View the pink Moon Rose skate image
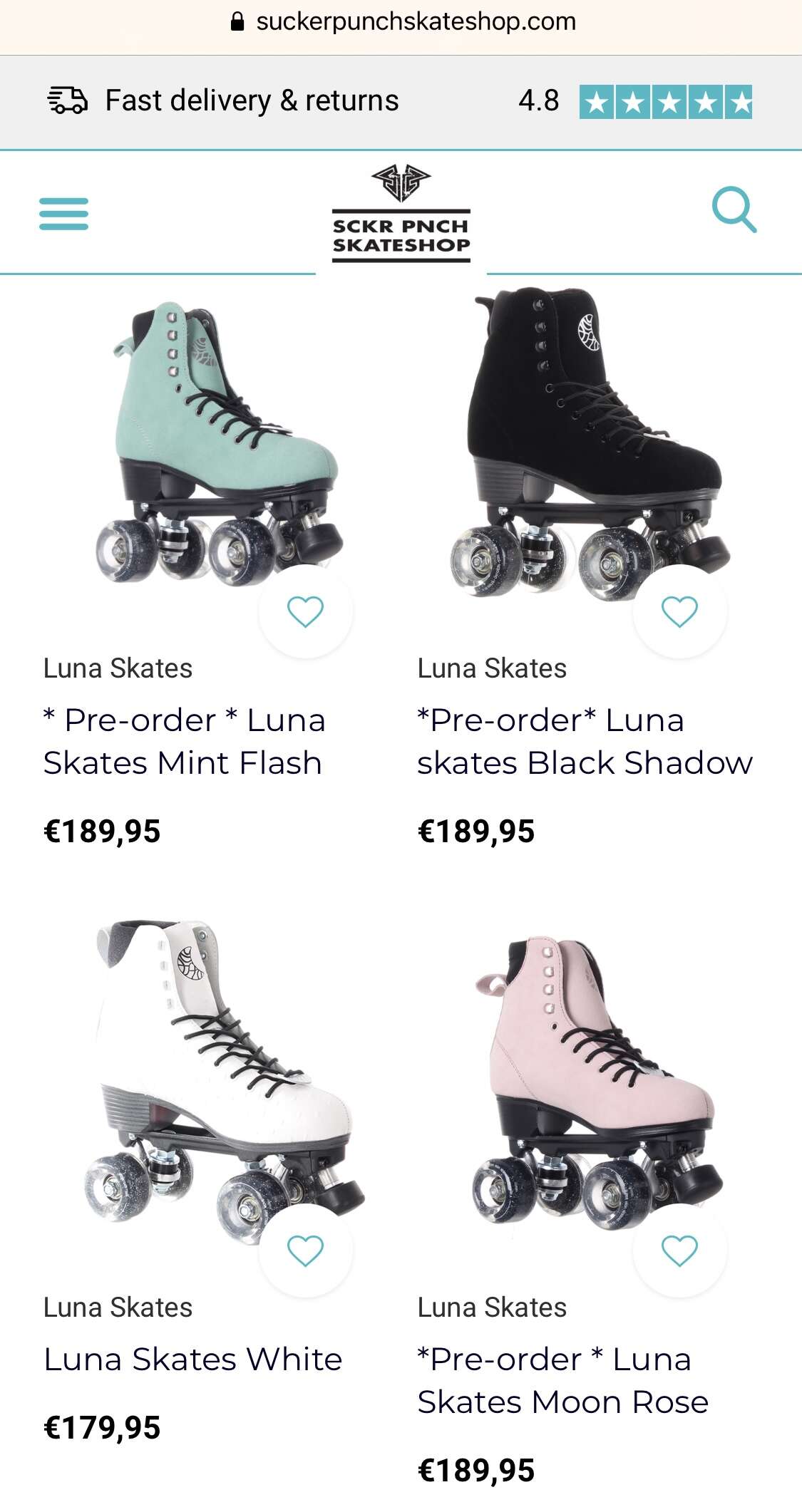The height and width of the screenshot is (1512, 802). [596, 1083]
